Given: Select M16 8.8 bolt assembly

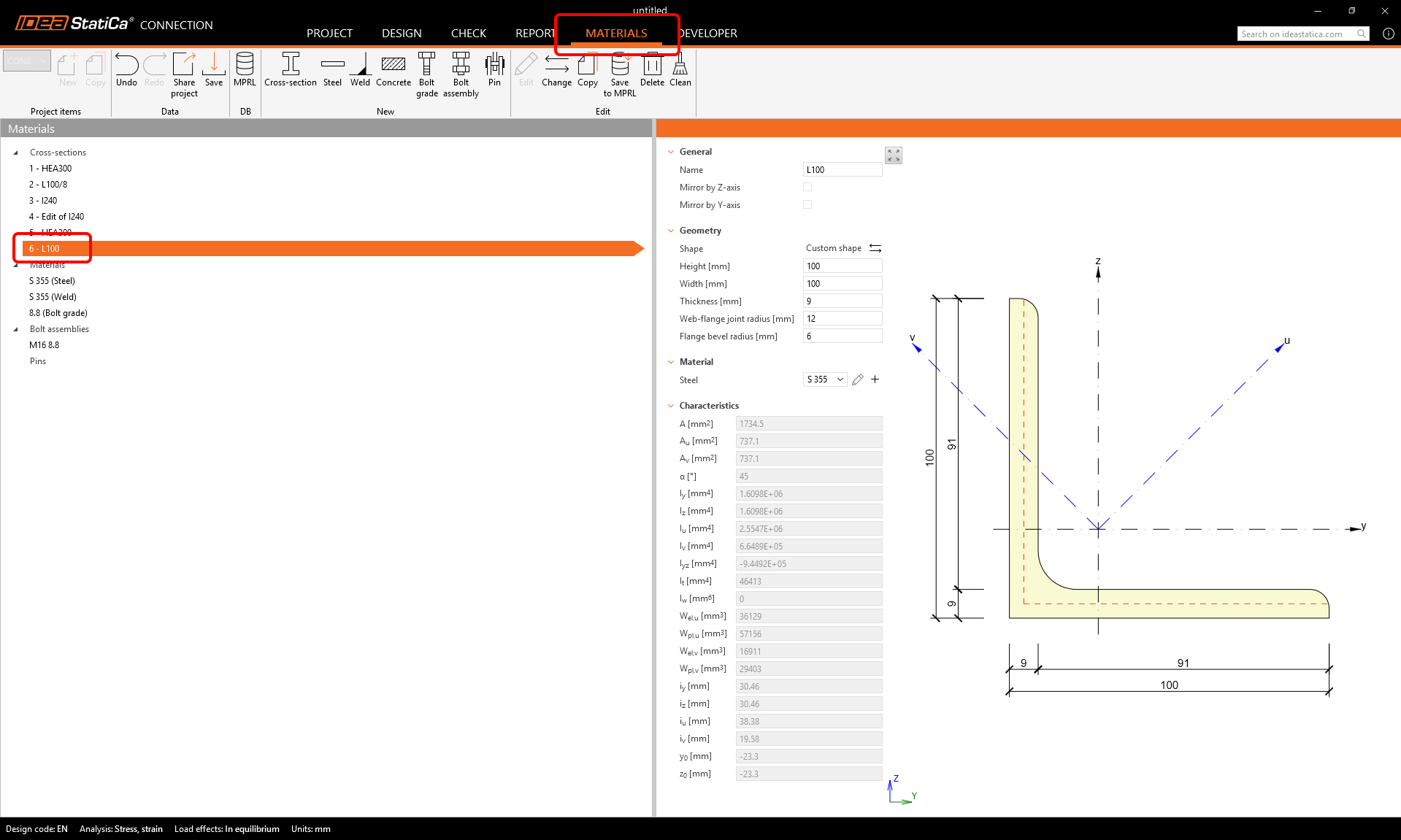Looking at the screenshot, I should (x=45, y=345).
